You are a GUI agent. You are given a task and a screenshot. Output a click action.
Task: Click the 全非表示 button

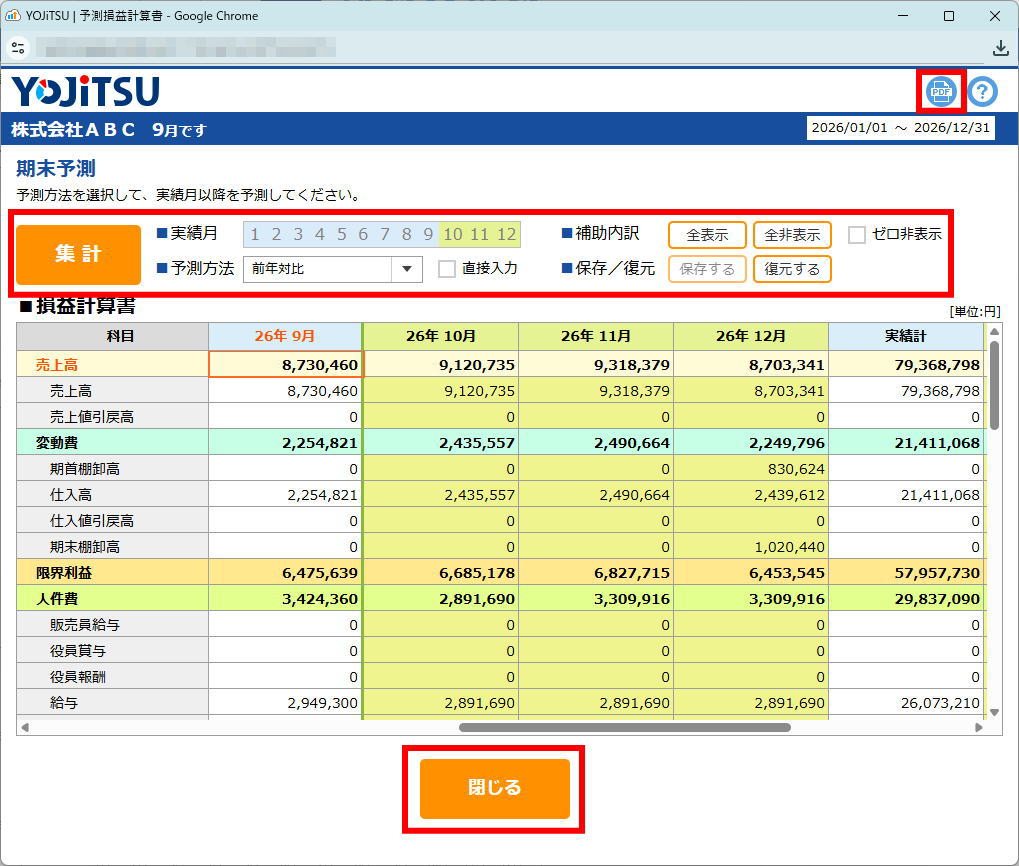[x=792, y=235]
